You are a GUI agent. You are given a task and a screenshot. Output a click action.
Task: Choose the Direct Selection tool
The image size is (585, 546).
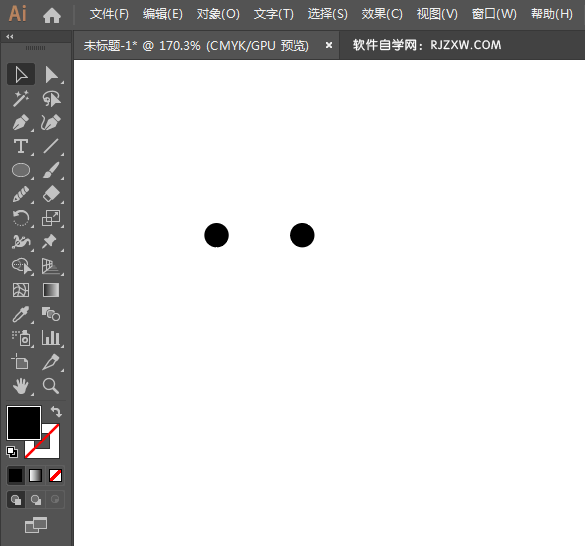51,75
